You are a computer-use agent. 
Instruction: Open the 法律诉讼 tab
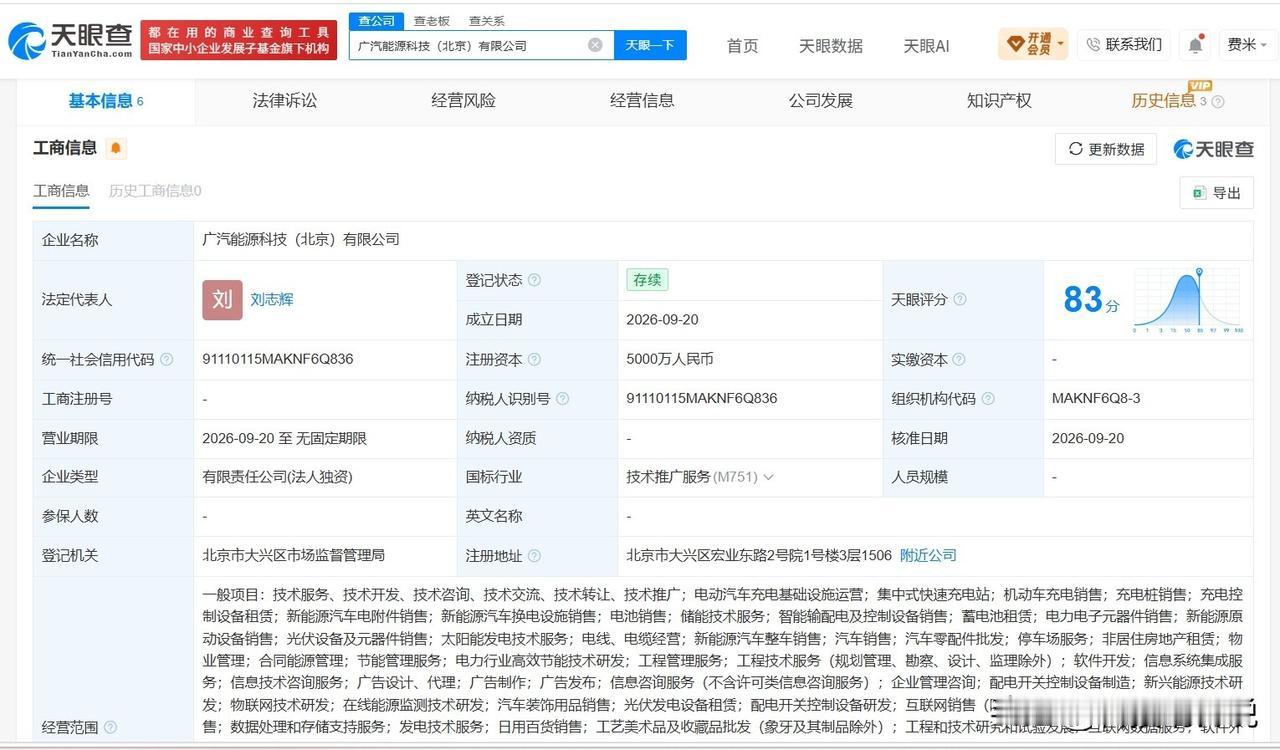point(284,100)
